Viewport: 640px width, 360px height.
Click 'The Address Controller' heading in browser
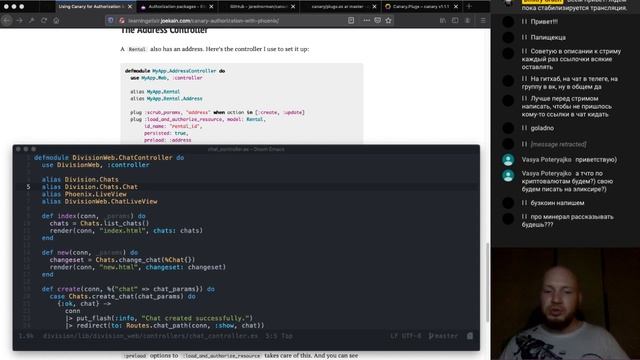point(164,31)
